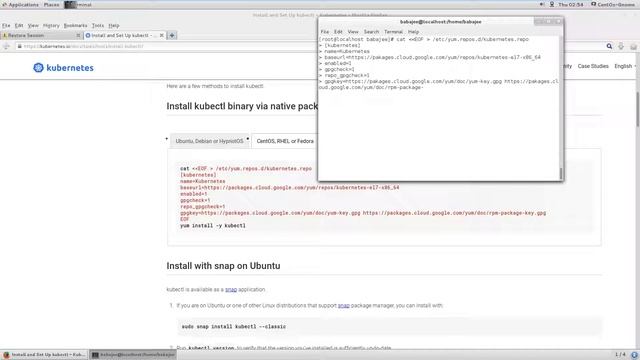
Task: Close the Restore Session tab
Action: pyautogui.click(x=78, y=36)
